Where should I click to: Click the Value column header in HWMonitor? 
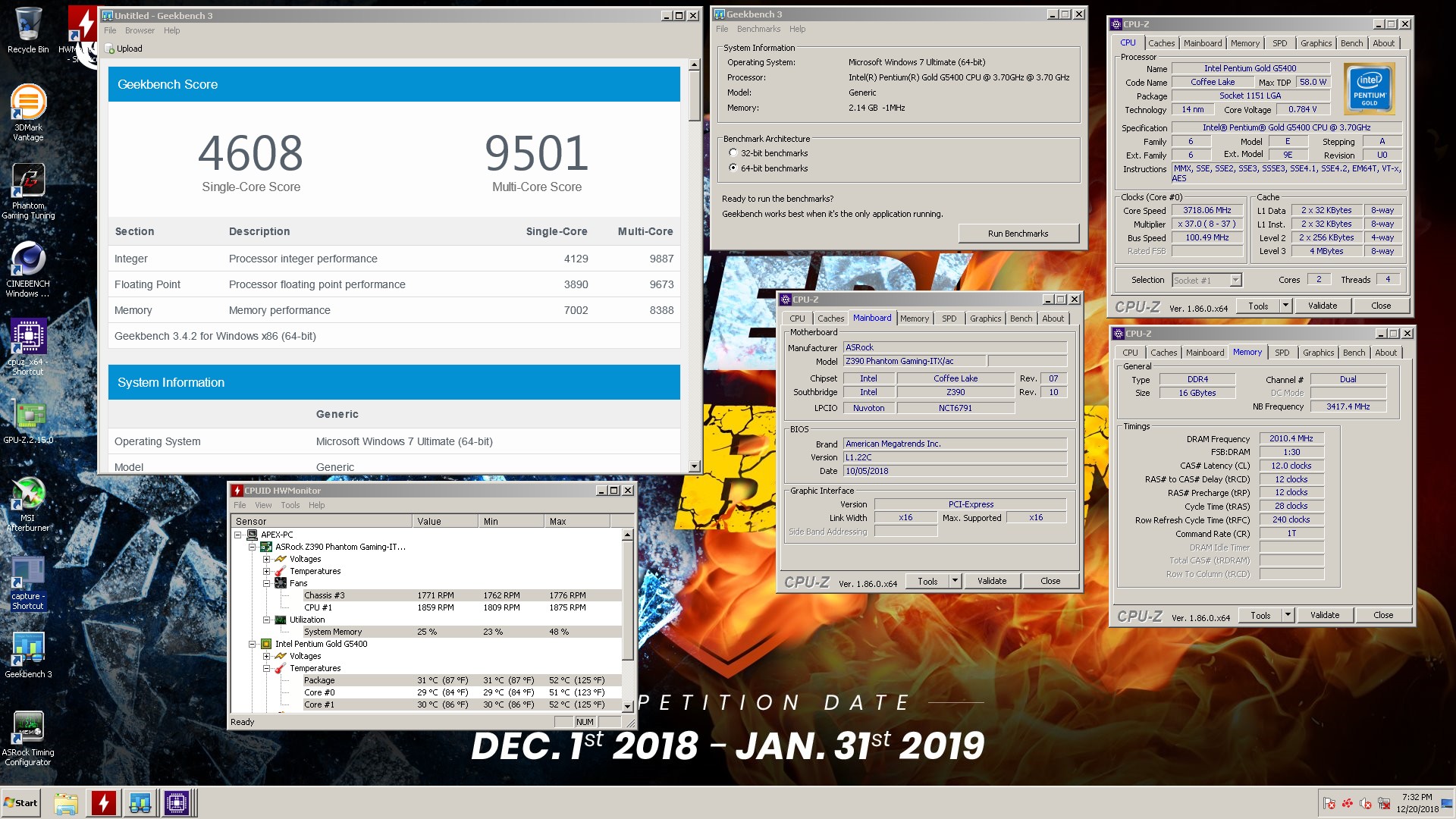(445, 521)
